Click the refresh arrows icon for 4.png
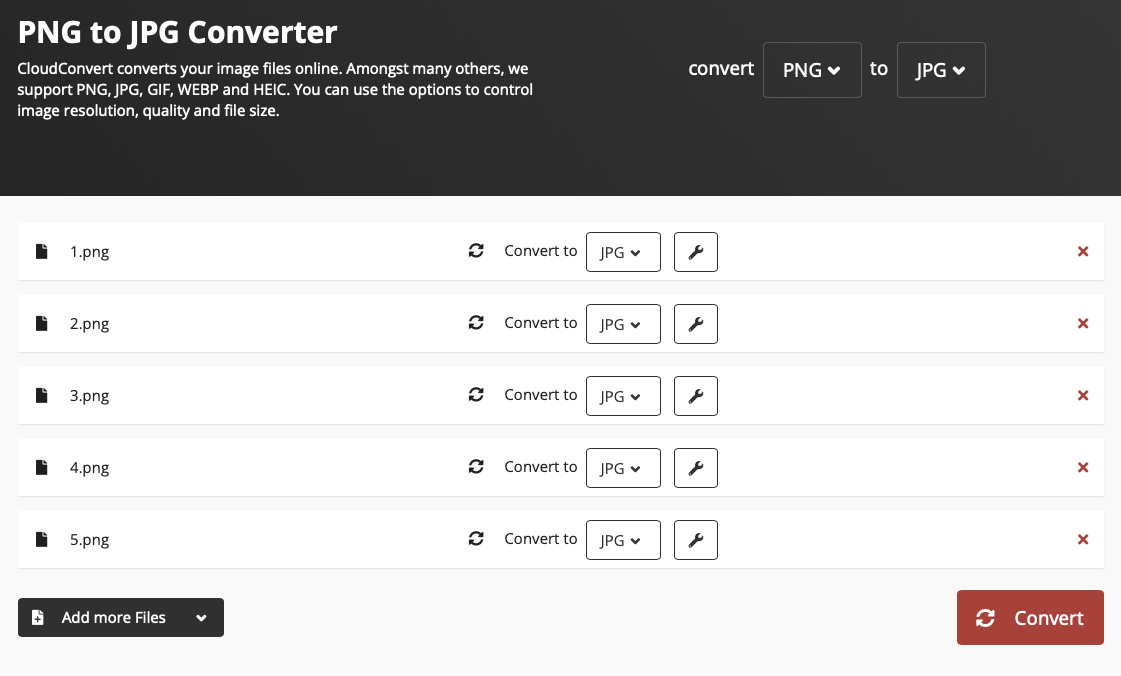 [x=476, y=467]
